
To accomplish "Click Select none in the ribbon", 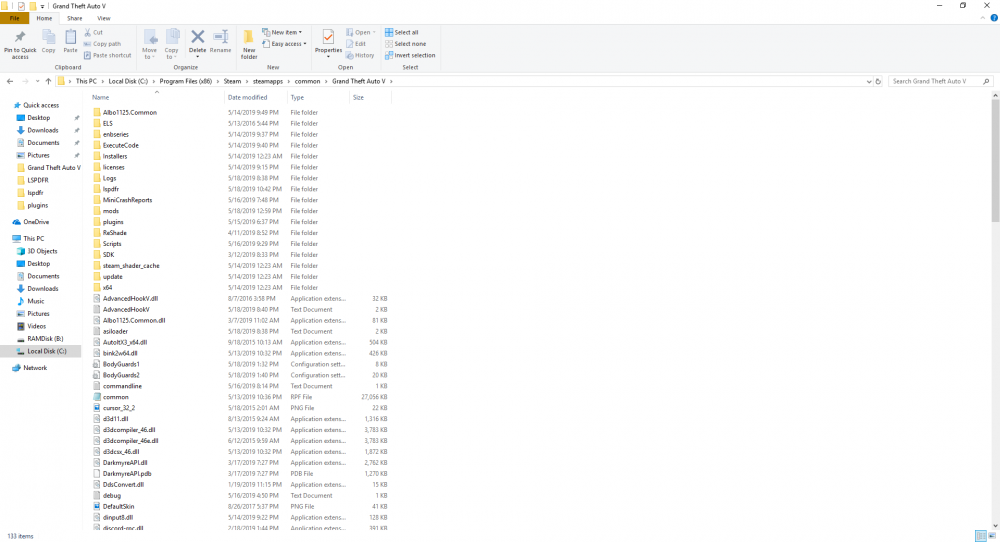I will pyautogui.click(x=406, y=44).
